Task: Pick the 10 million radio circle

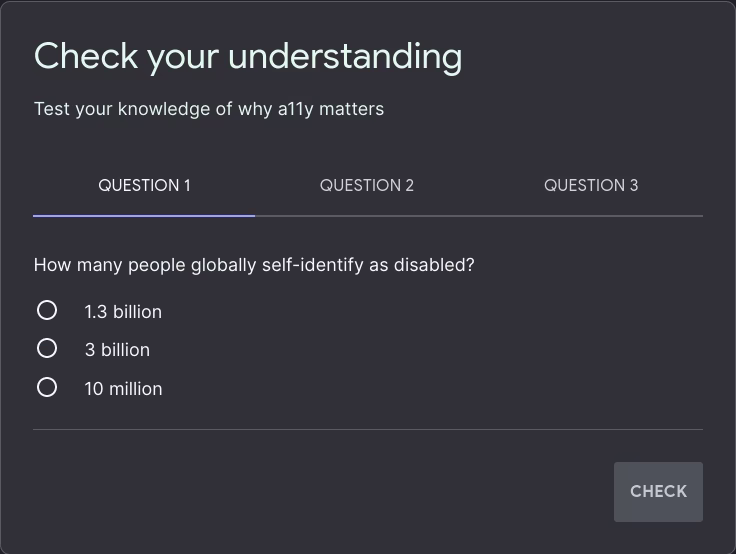Action: pos(47,387)
